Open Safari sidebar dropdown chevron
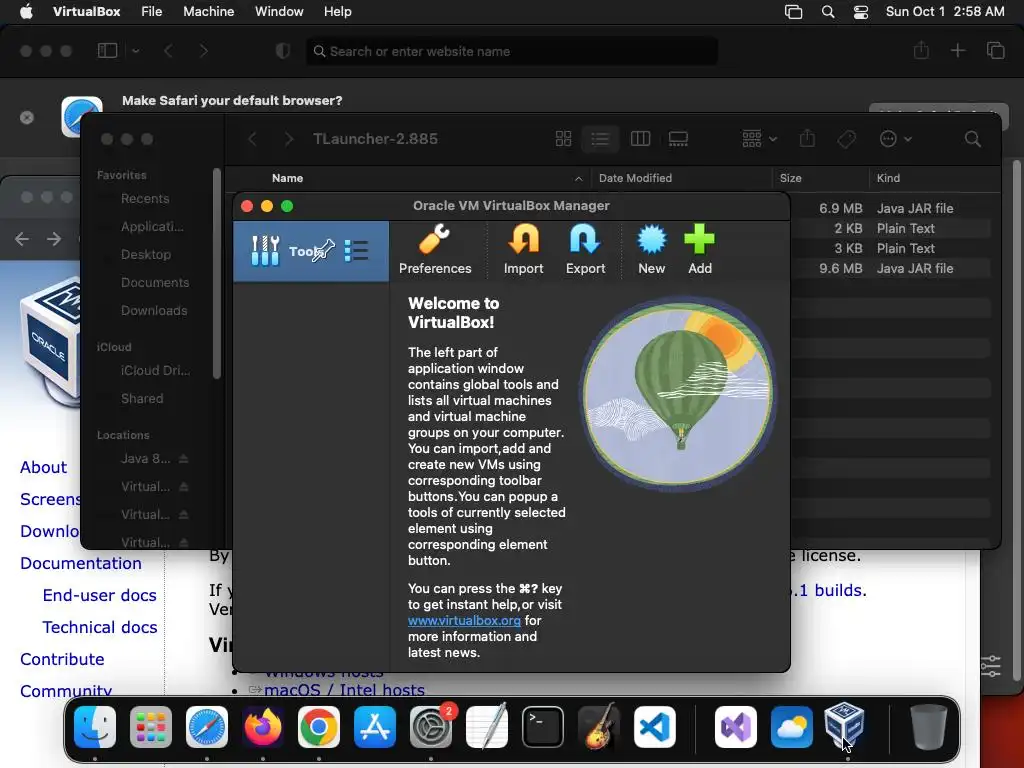The width and height of the screenshot is (1024, 768). (x=136, y=51)
